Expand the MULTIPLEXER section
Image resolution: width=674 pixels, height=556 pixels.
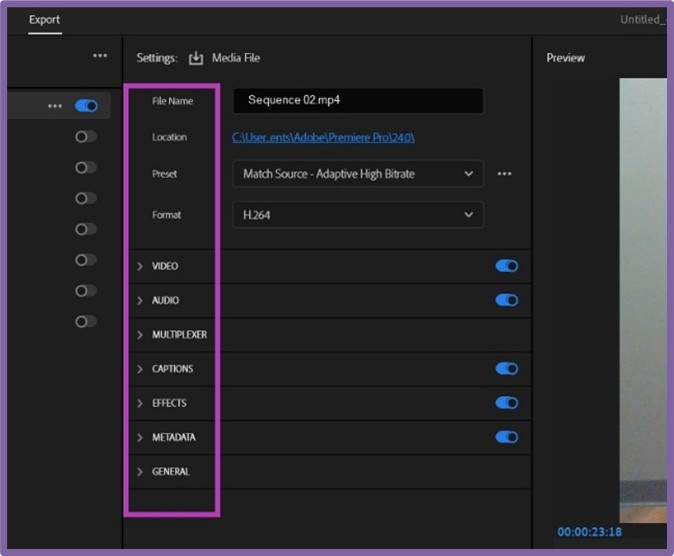pyautogui.click(x=140, y=335)
